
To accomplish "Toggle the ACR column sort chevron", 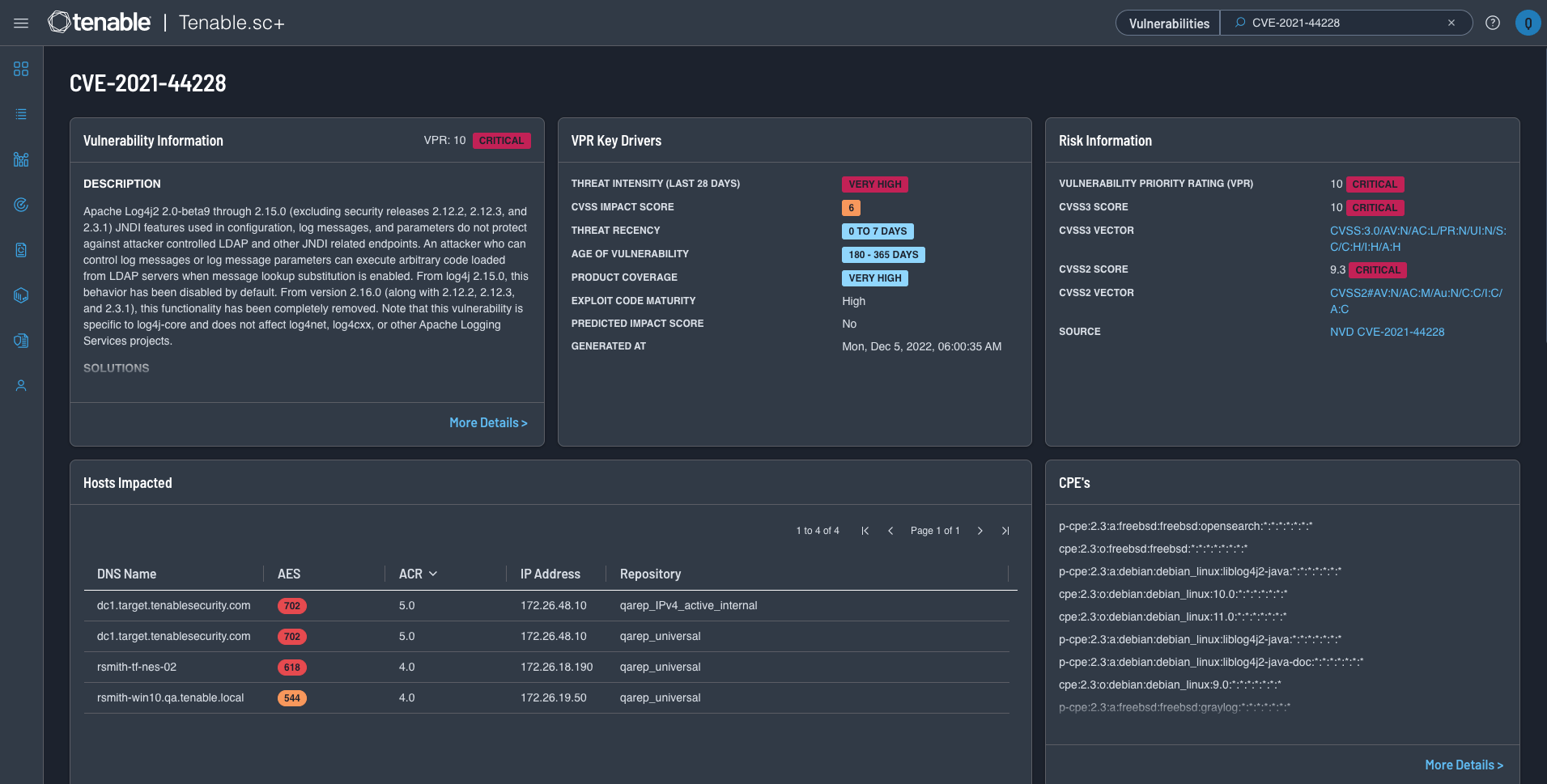I will coord(435,574).
